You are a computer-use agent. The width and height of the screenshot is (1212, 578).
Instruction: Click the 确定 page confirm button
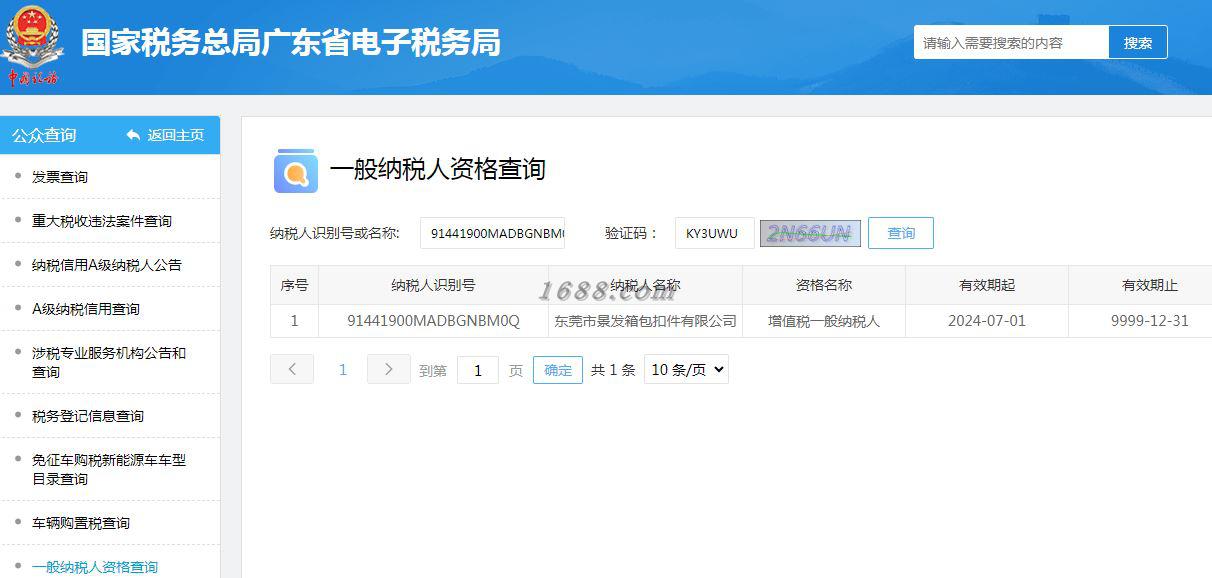click(558, 370)
